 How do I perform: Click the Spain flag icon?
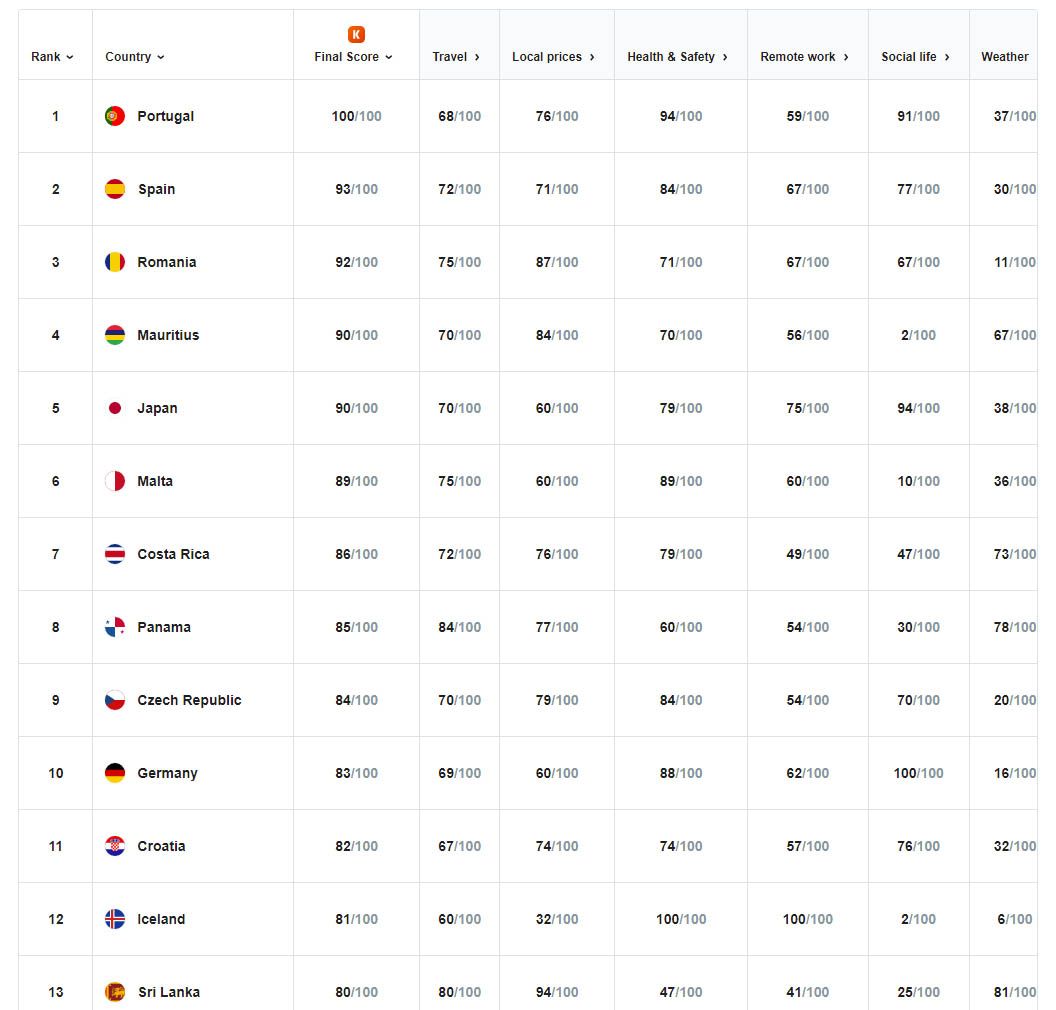click(115, 189)
